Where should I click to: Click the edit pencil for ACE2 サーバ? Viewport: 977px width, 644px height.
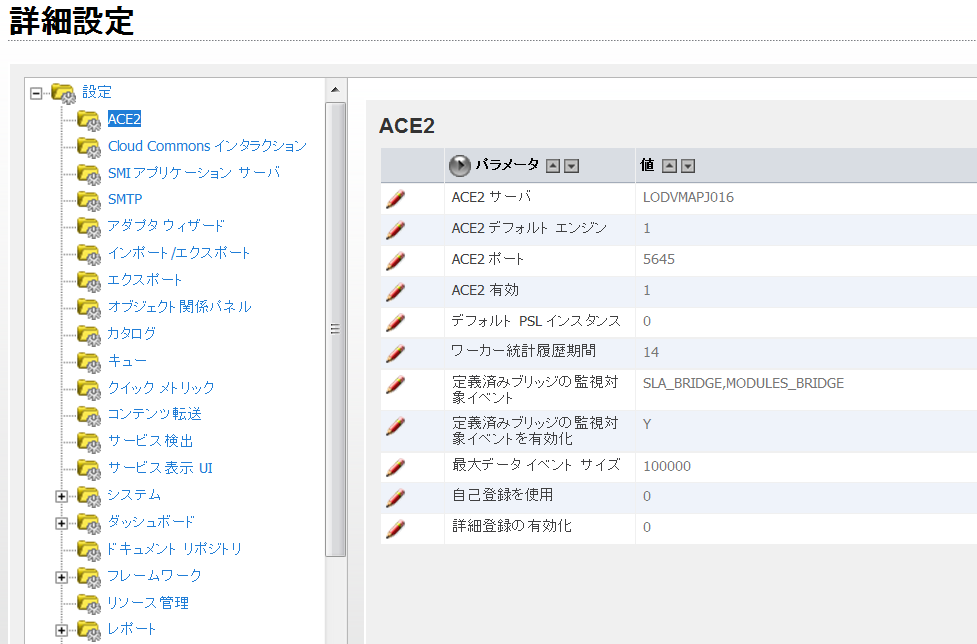pyautogui.click(x=395, y=198)
